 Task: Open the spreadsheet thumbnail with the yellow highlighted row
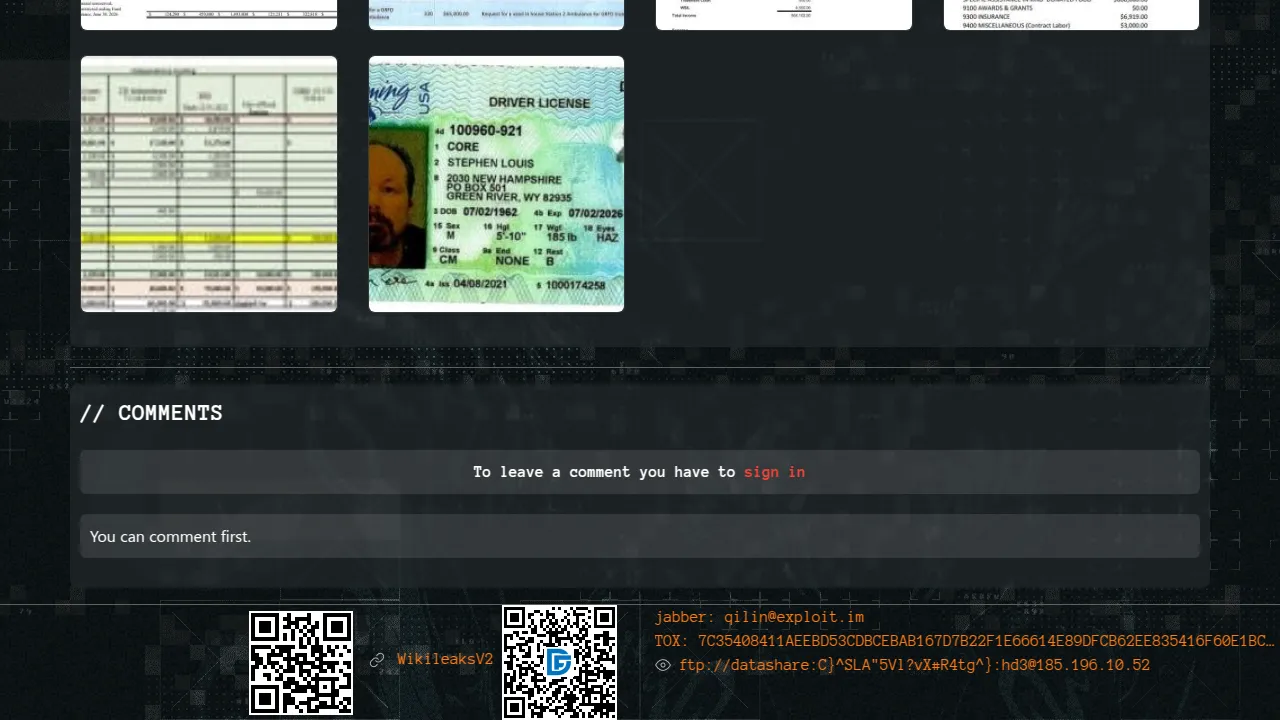[x=209, y=184]
